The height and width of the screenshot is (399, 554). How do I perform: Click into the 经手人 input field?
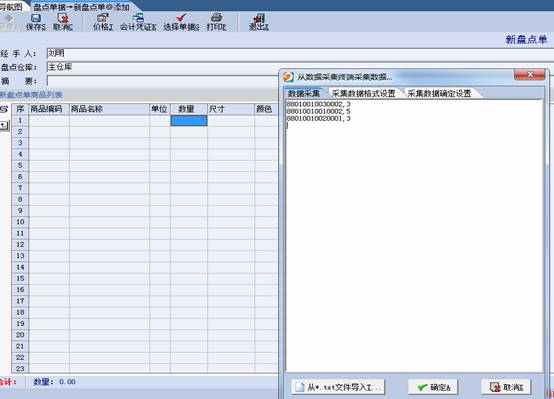pyautogui.click(x=300, y=54)
